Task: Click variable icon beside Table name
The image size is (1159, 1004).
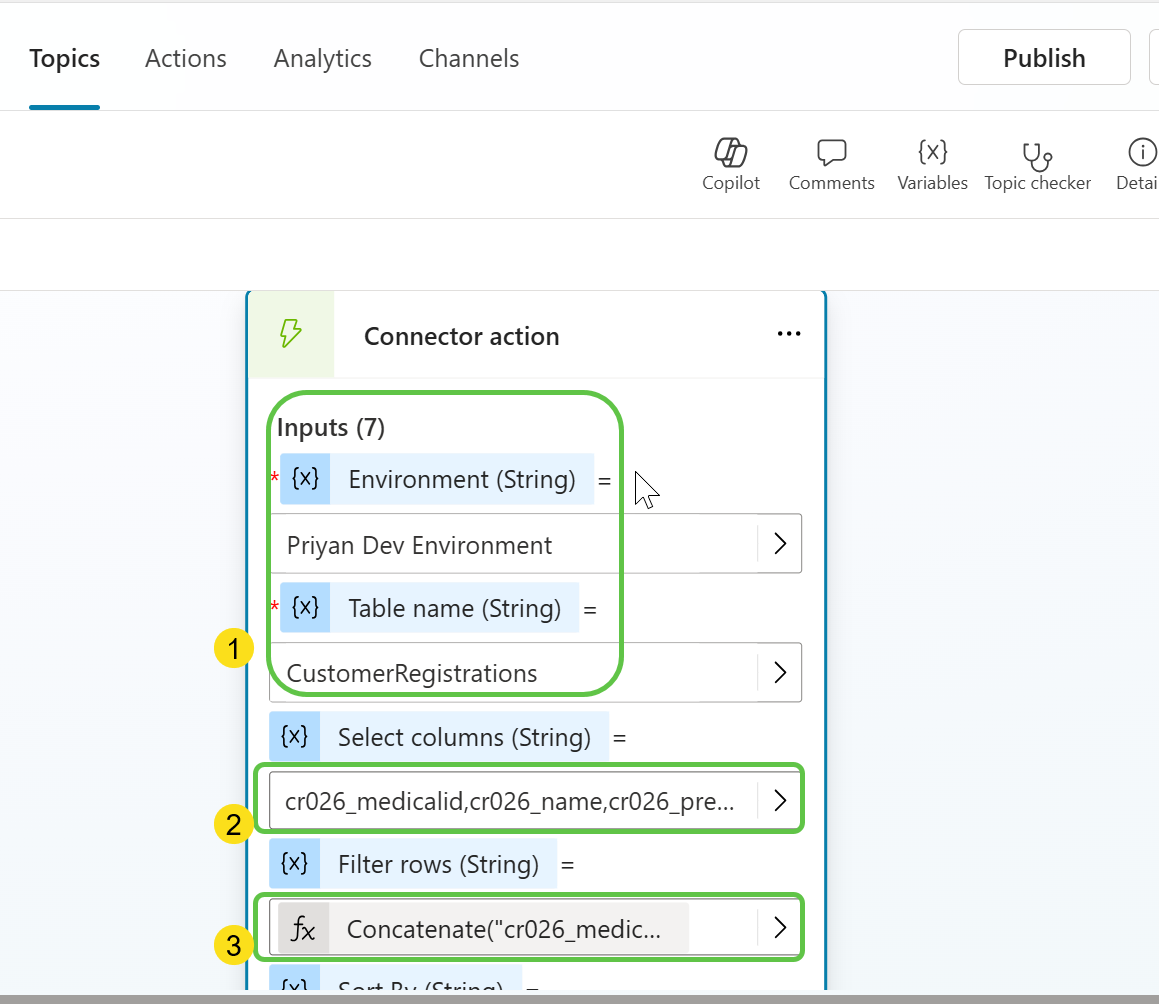Action: [x=305, y=608]
